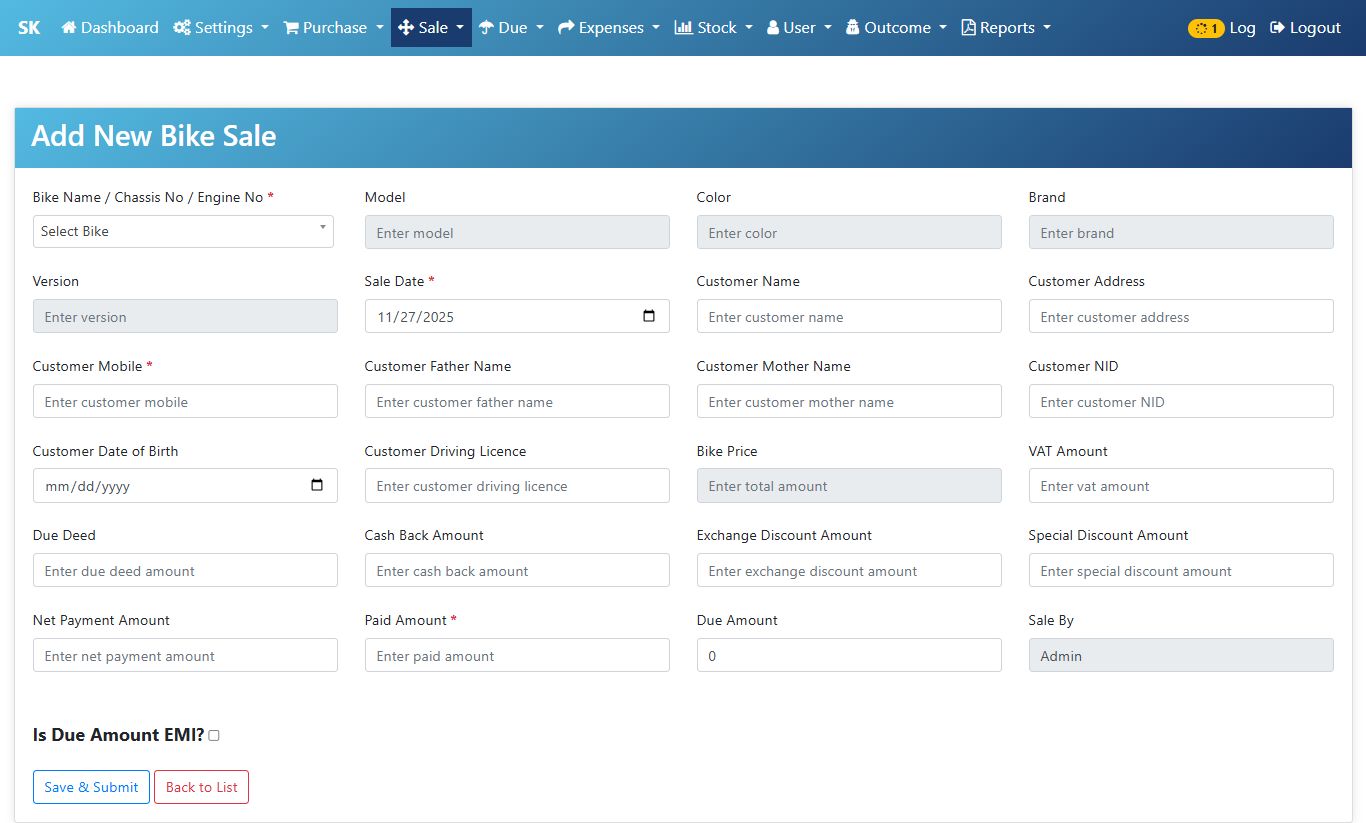Open Customer Date of Birth calendar icon
Image resolution: width=1366 pixels, height=823 pixels.
(317, 486)
